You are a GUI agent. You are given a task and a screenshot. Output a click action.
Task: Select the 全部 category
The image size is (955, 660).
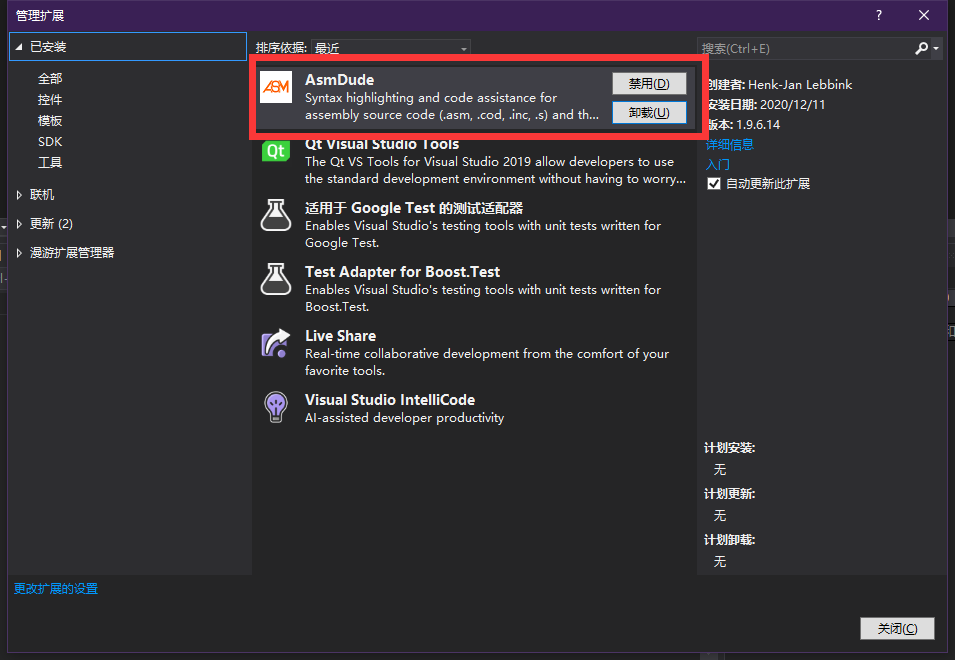48,78
